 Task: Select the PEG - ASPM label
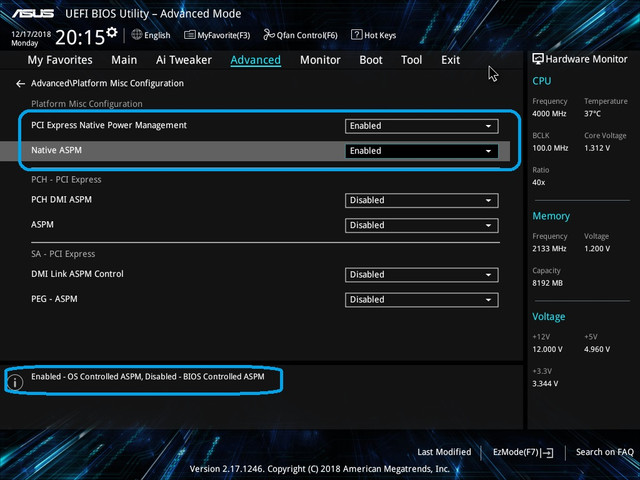tap(54, 299)
